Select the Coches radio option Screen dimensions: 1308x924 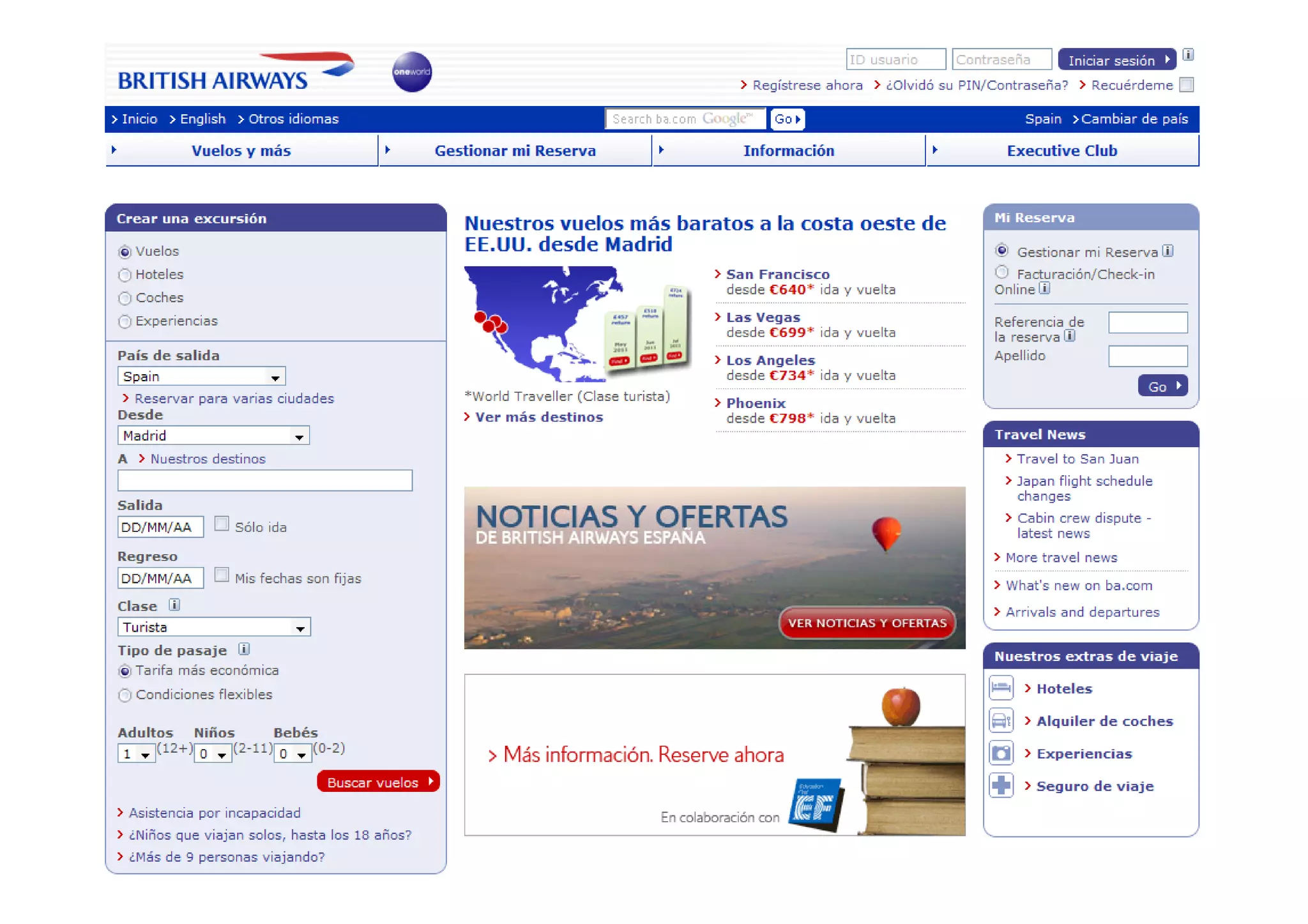(x=125, y=298)
